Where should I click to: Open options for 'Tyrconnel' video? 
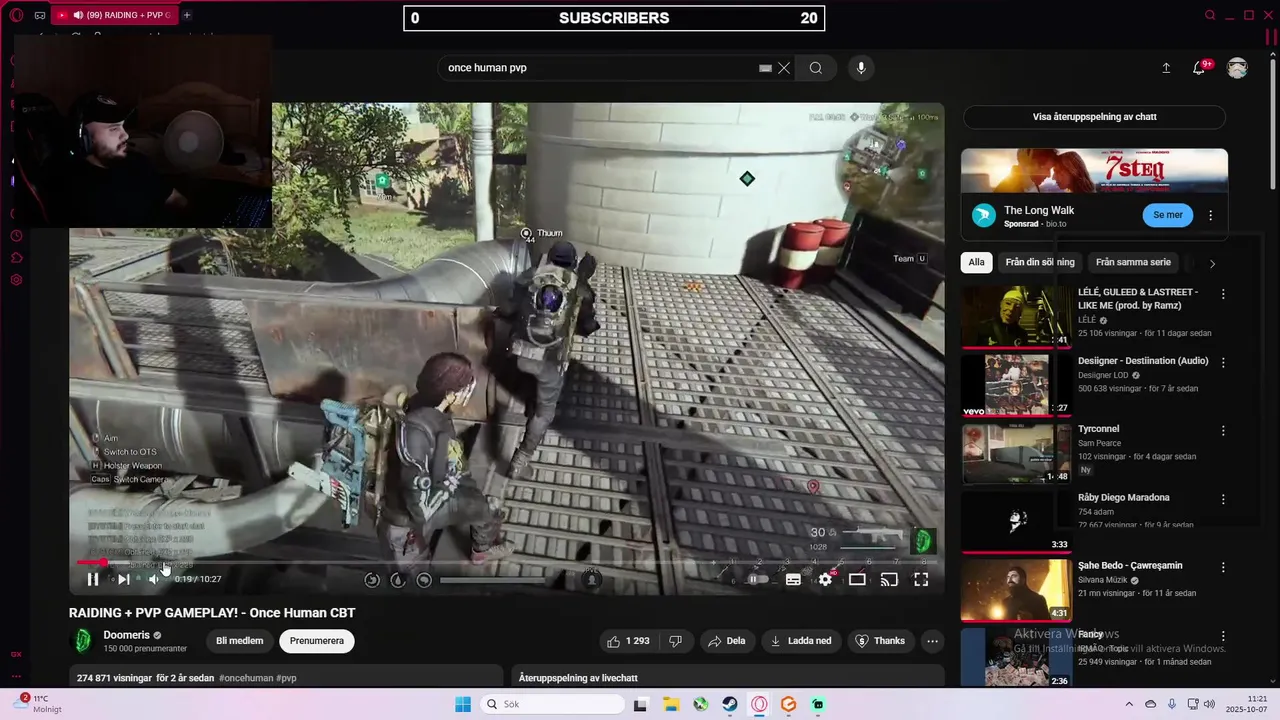click(x=1222, y=430)
